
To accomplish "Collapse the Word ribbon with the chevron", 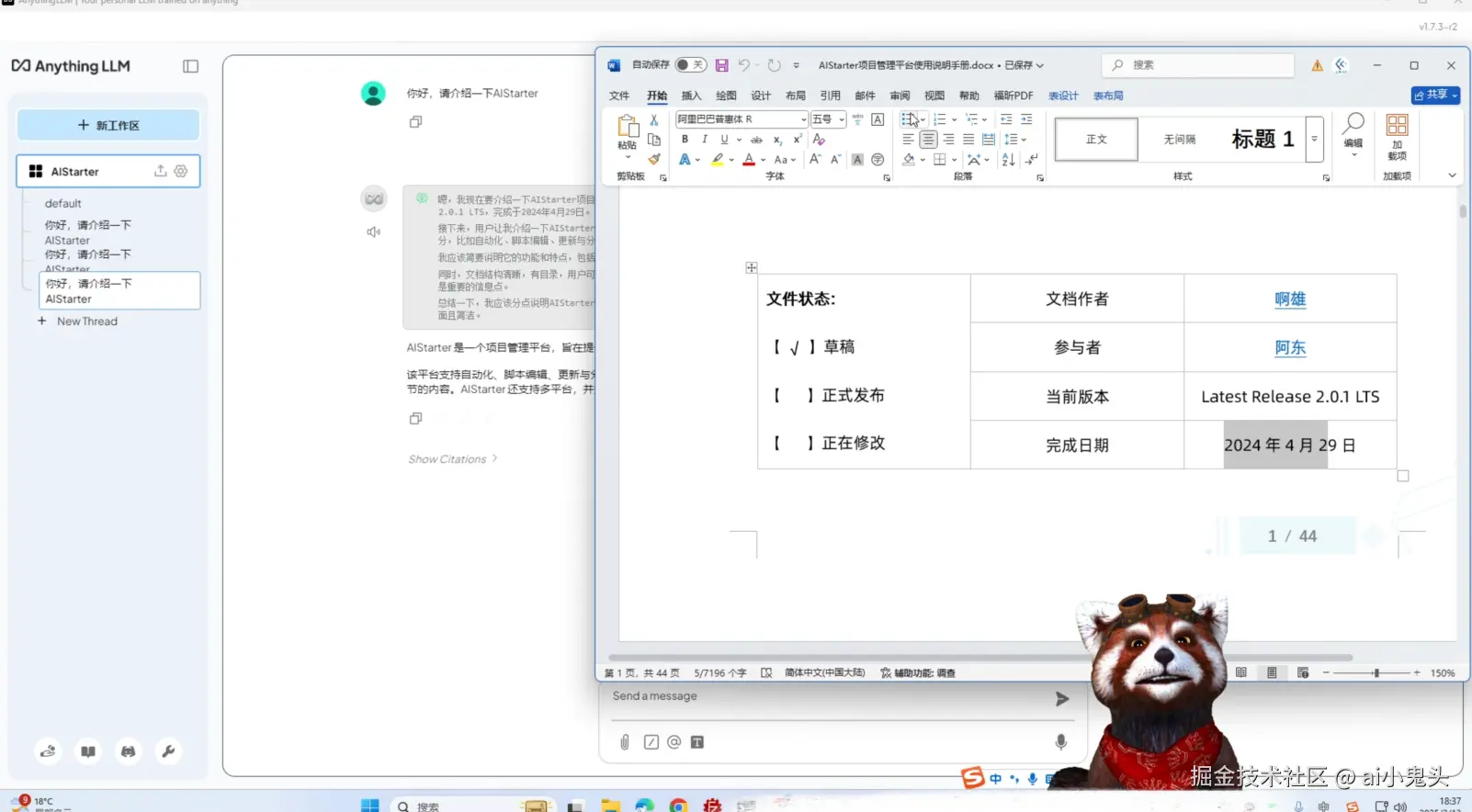I will click(1452, 175).
